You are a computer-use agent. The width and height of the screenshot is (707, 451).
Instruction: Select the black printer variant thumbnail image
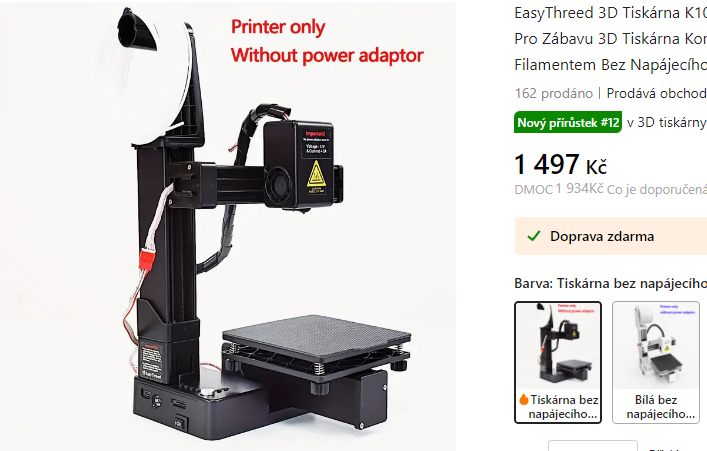pyautogui.click(x=558, y=345)
